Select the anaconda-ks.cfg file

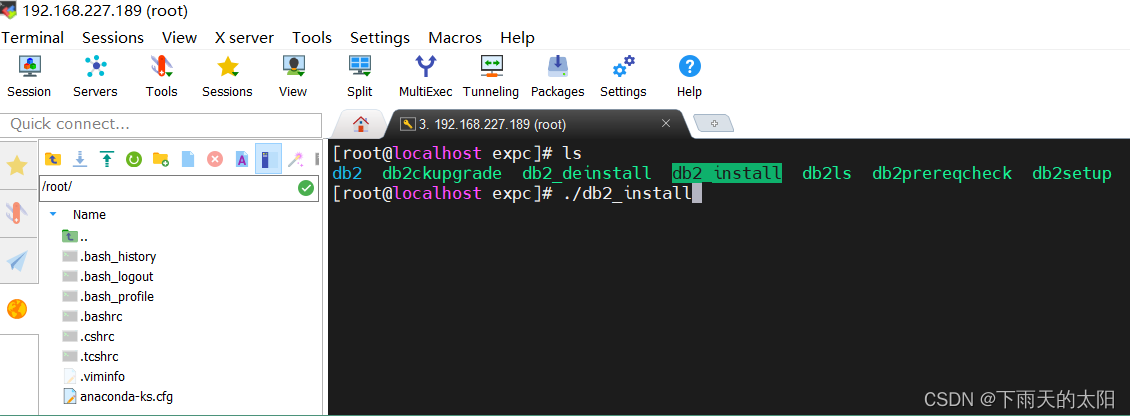tap(118, 396)
